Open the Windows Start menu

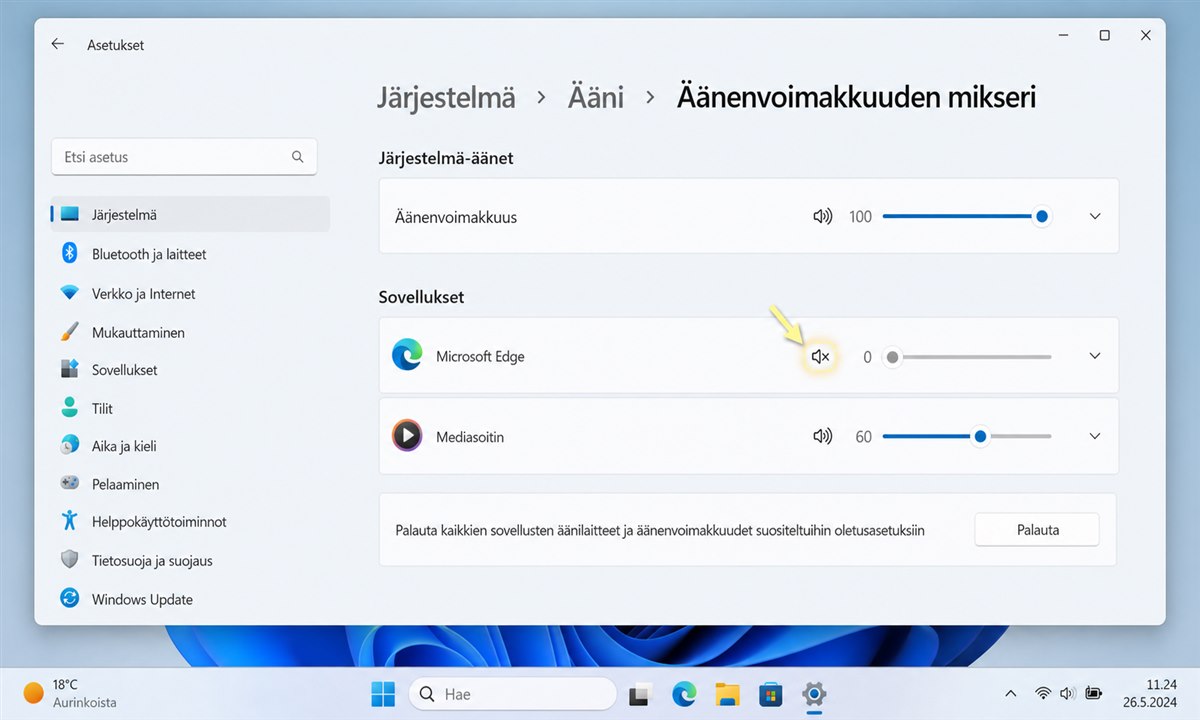[x=383, y=693]
